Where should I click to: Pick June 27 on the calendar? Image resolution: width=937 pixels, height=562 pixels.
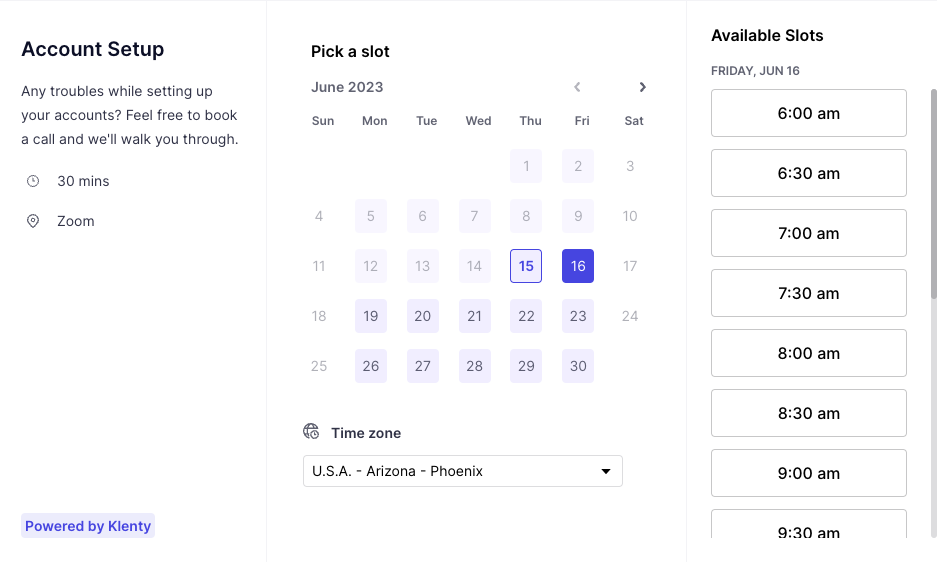423,366
